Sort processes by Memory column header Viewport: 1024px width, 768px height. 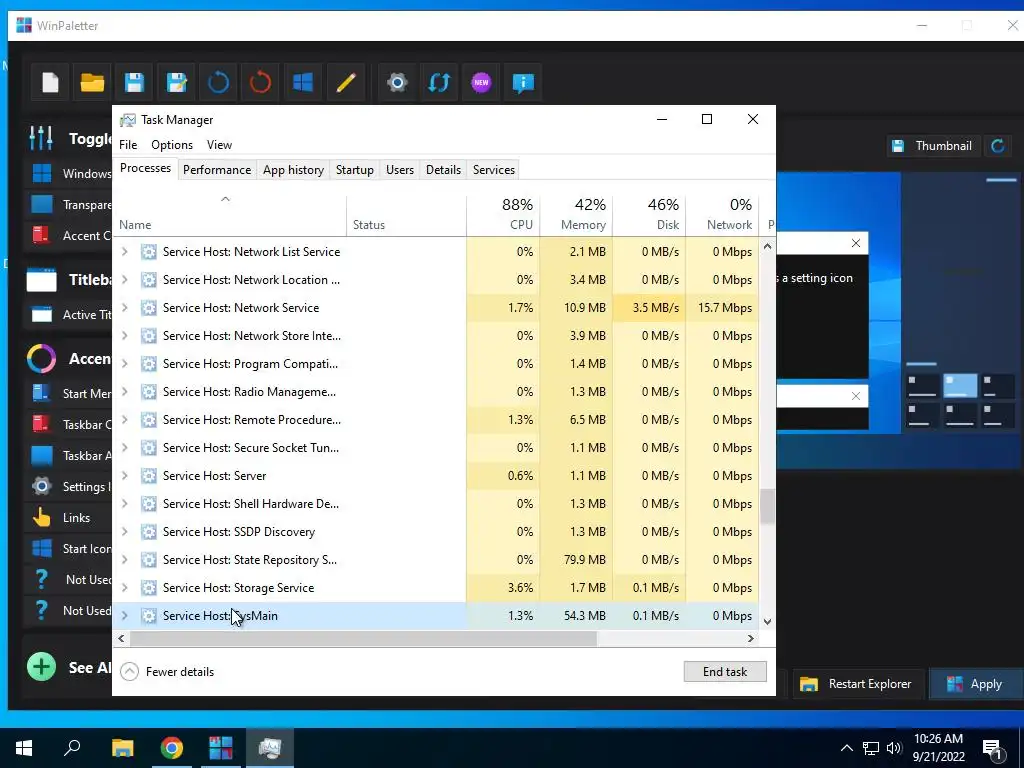point(577,216)
